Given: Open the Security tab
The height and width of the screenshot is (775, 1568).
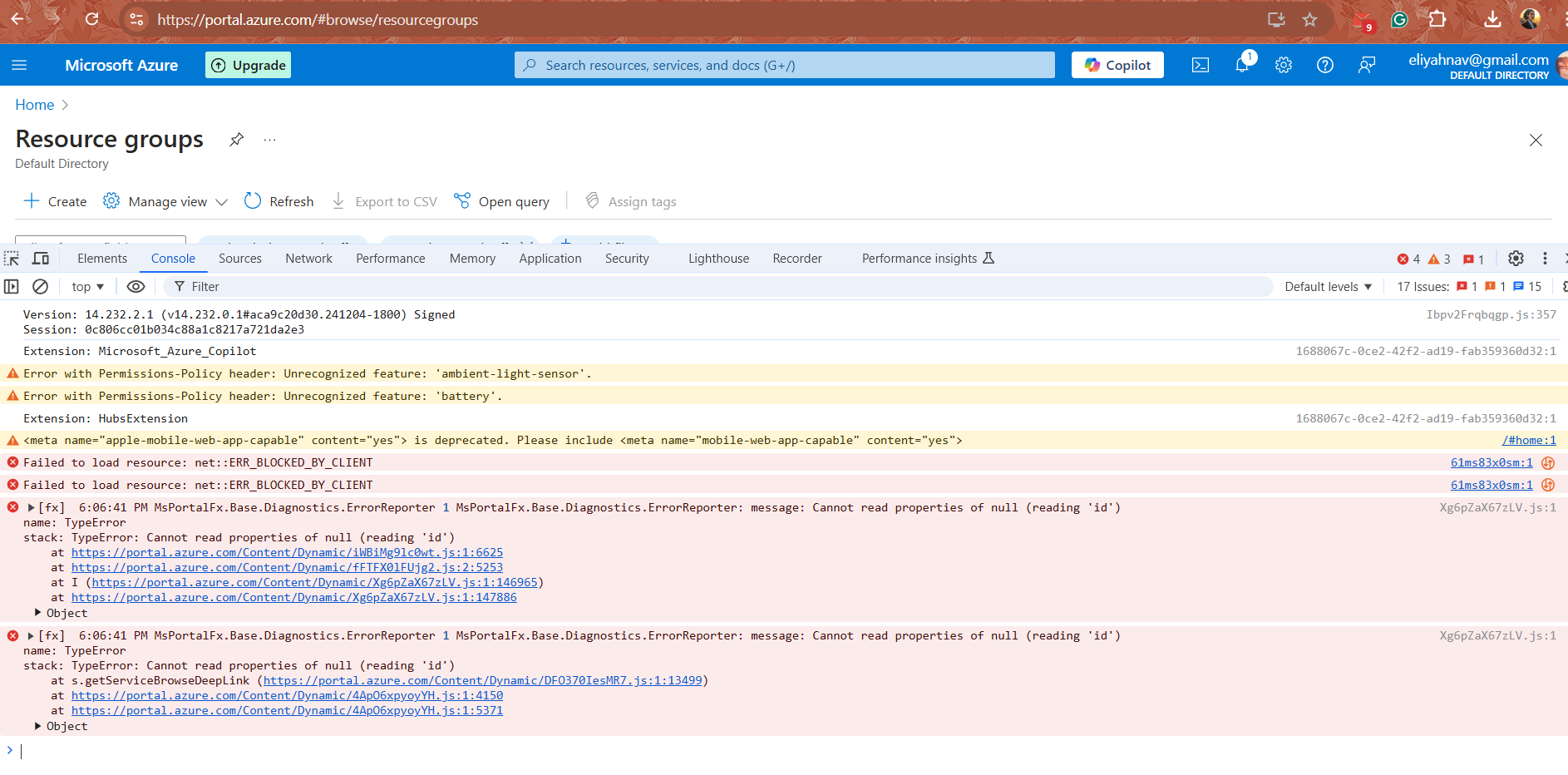Looking at the screenshot, I should [x=627, y=259].
